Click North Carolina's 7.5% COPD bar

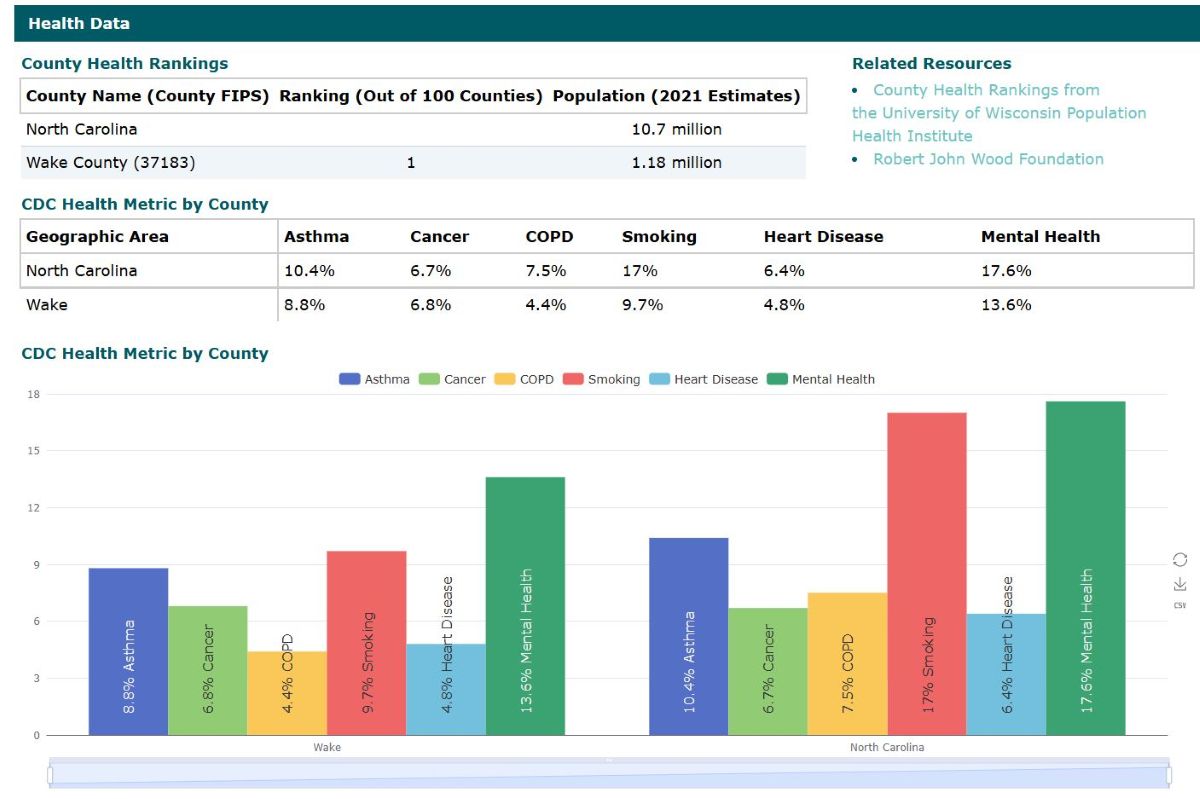[x=847, y=664]
